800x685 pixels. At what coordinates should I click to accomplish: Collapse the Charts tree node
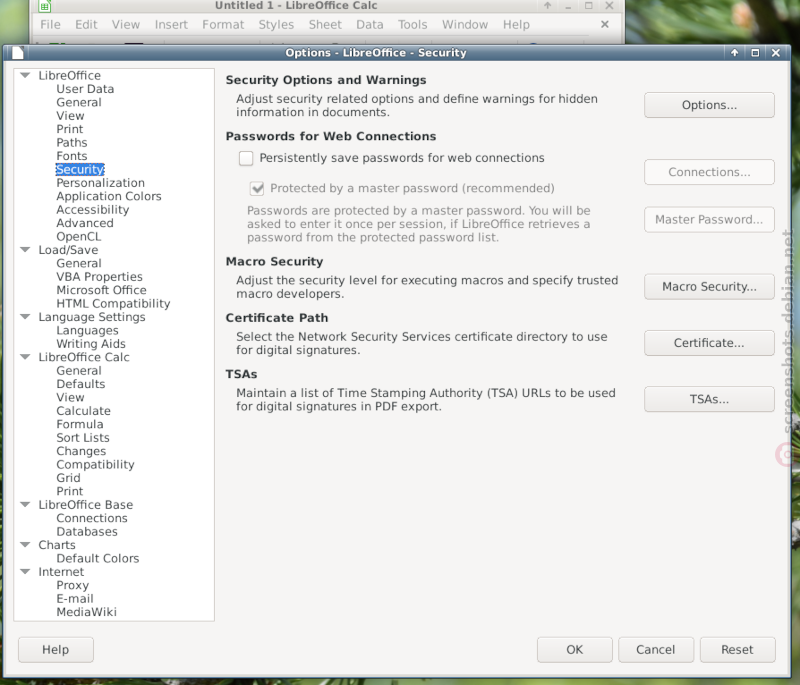pyautogui.click(x=25, y=545)
